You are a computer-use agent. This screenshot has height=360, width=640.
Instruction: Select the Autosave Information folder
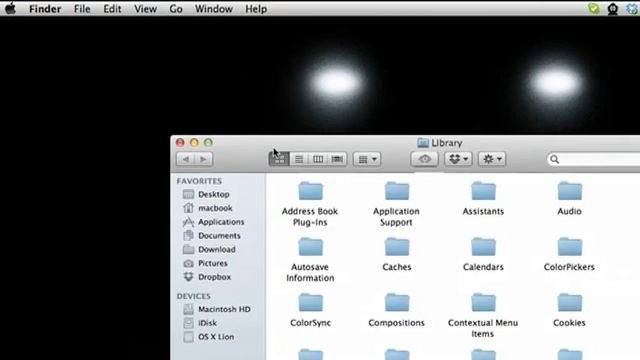pyautogui.click(x=310, y=260)
